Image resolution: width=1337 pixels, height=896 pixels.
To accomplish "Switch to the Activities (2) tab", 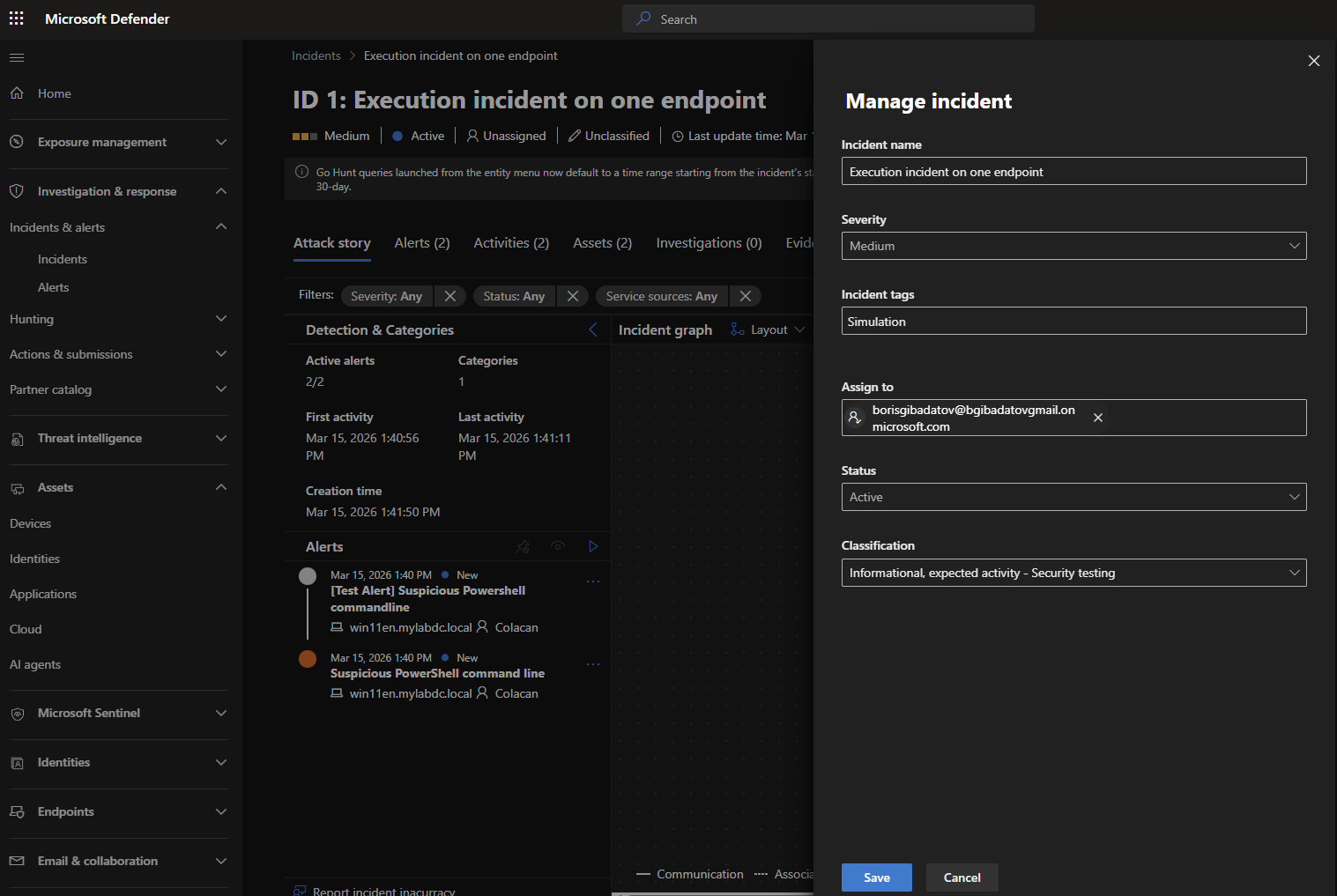I will 511,243.
